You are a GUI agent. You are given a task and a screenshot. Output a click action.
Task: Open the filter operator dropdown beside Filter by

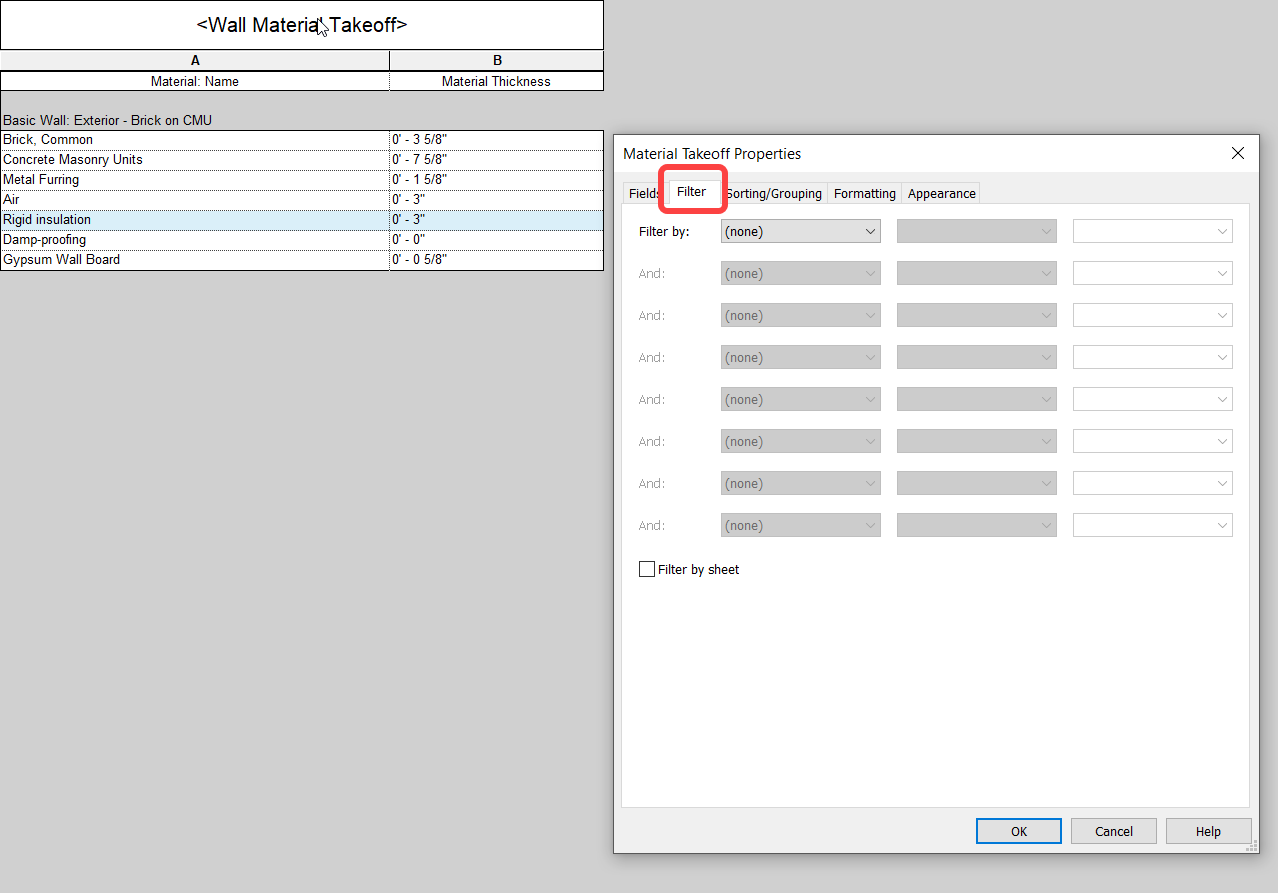(x=975, y=231)
